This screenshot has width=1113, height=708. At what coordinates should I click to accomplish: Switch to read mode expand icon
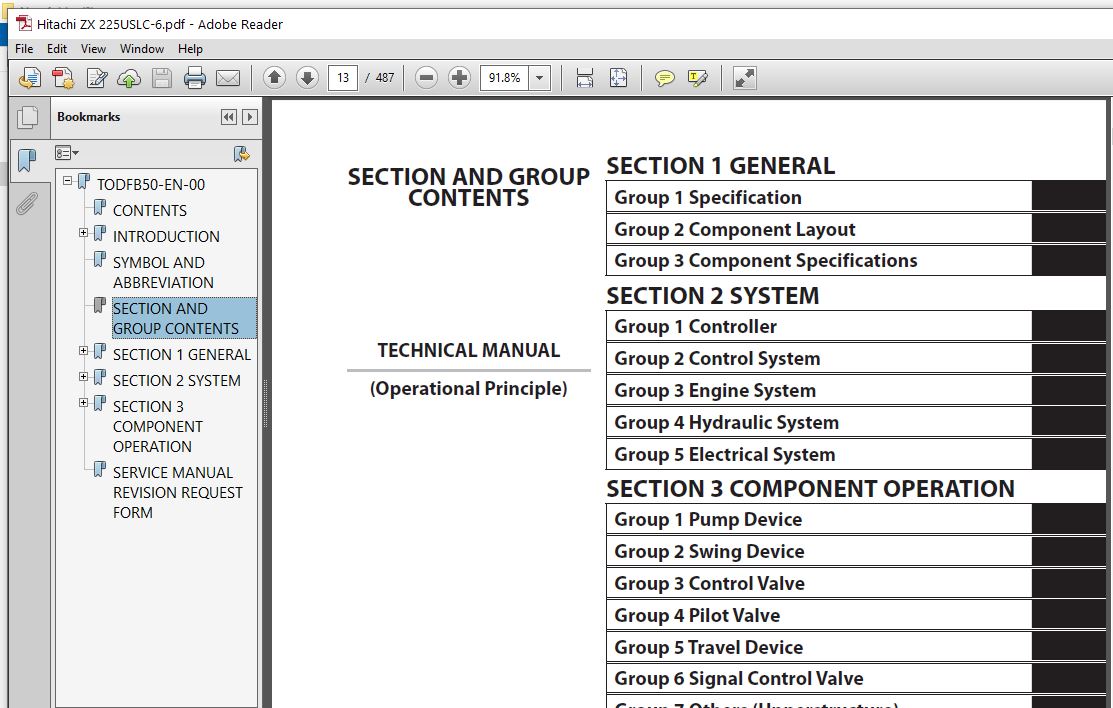click(745, 77)
